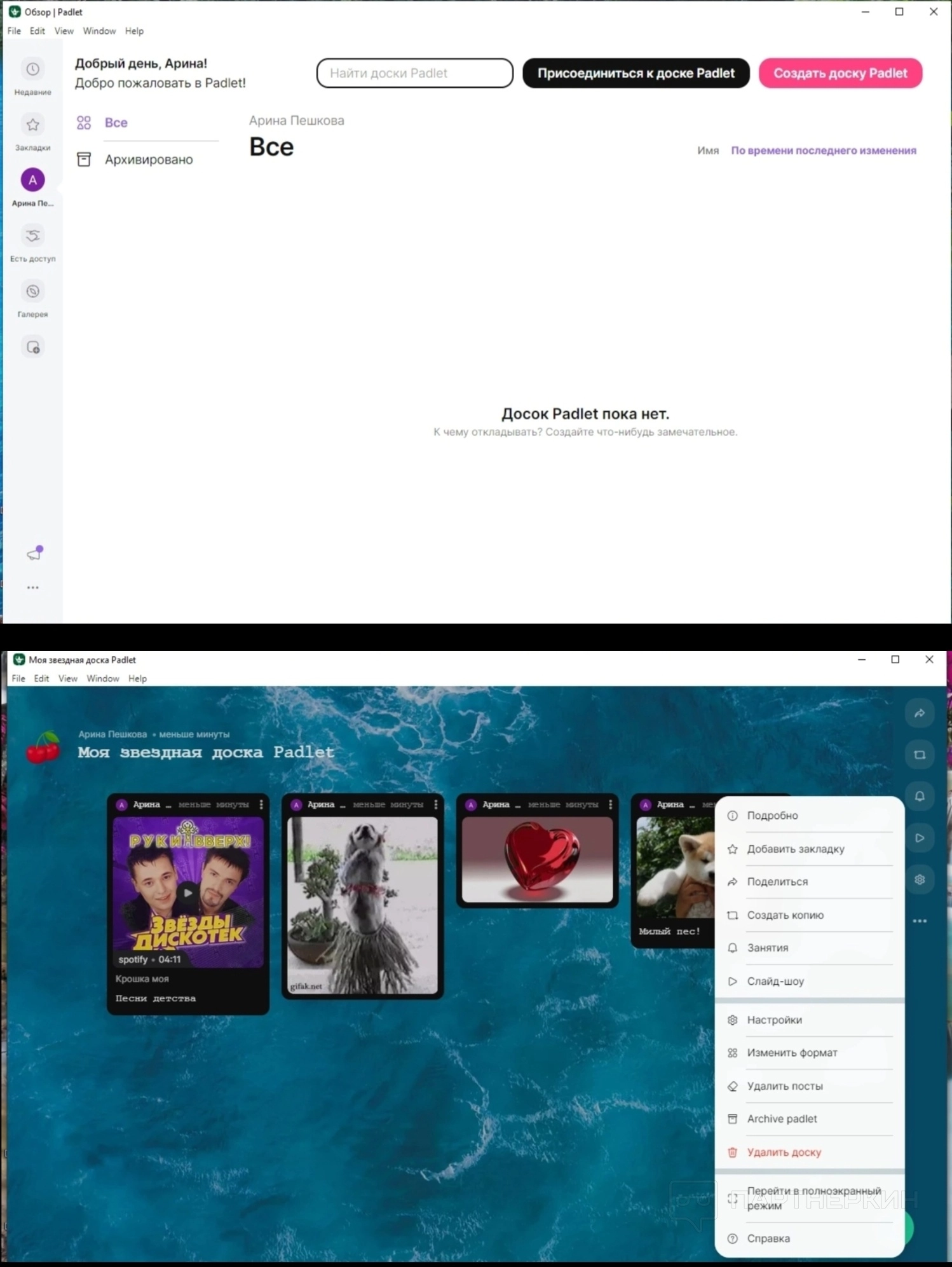
Task: Open the dancing dog gifak.net image
Action: tap(362, 905)
